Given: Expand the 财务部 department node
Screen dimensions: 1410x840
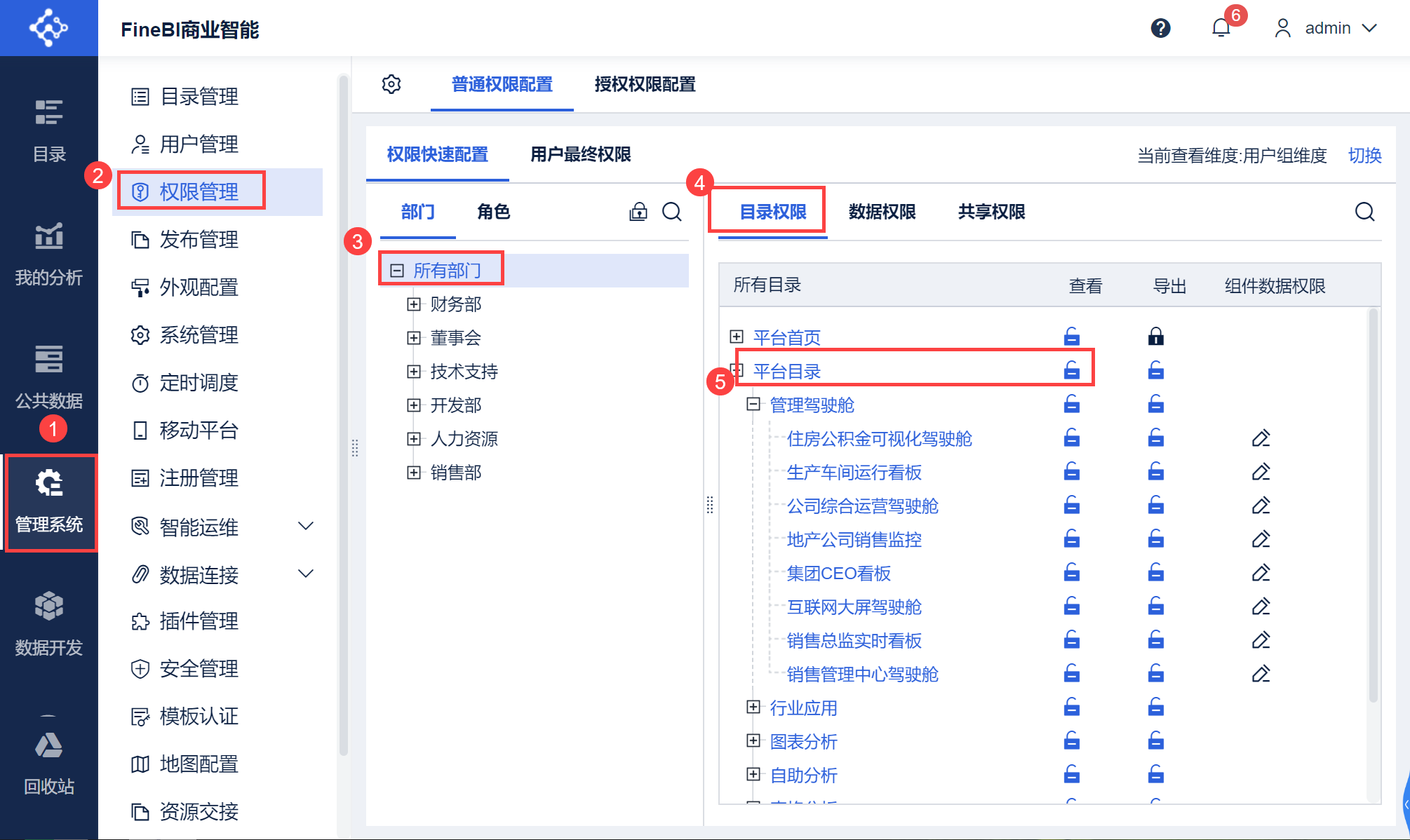Looking at the screenshot, I should [414, 304].
